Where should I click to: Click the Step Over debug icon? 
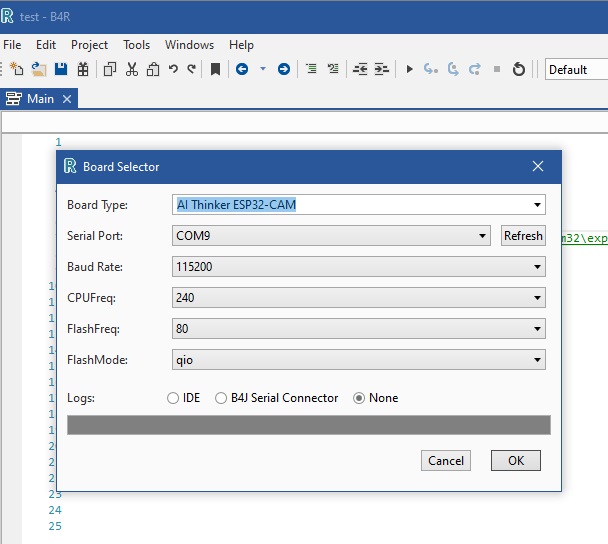pos(453,69)
